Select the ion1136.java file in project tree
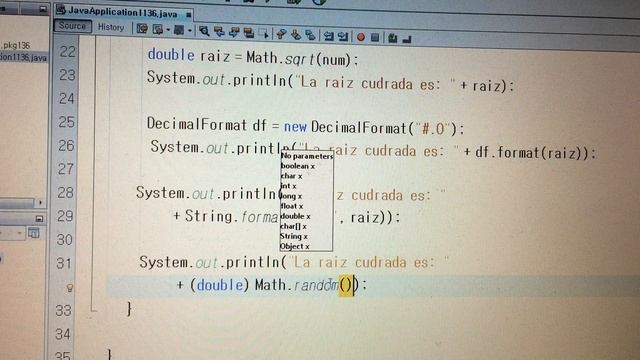640x360 pixels. point(23,57)
